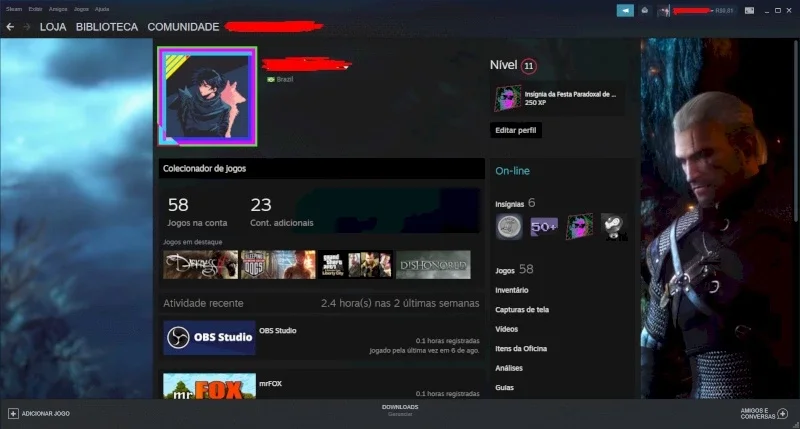
Task: Open the Inventário link
Action: [x=512, y=290]
